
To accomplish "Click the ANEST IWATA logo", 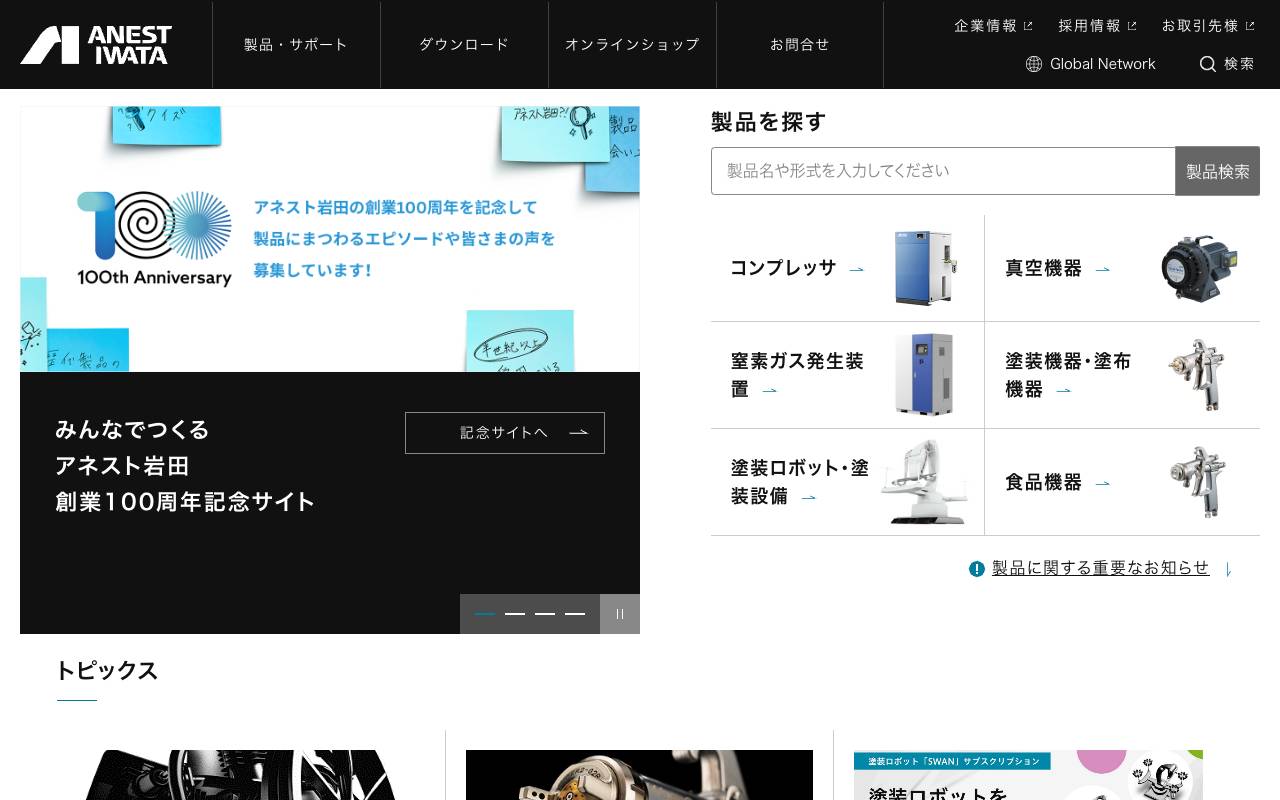I will 95,44.
